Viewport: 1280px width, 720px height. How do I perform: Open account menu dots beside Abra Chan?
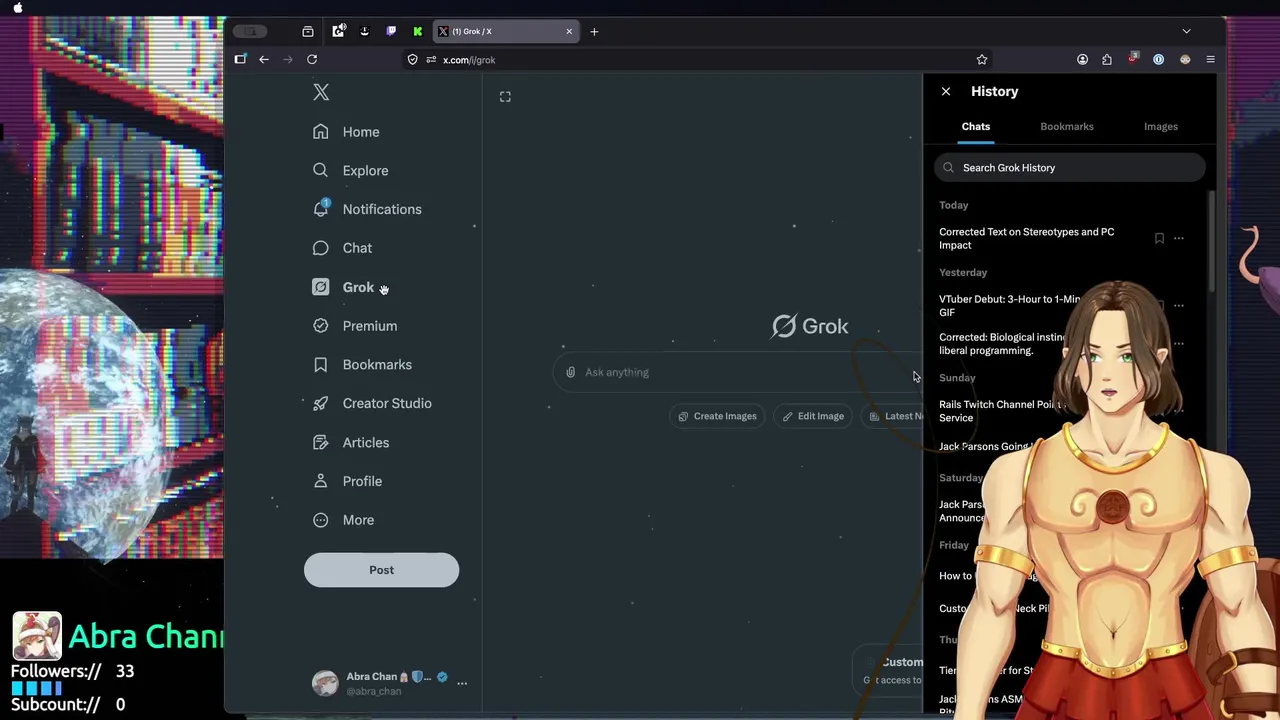click(462, 683)
